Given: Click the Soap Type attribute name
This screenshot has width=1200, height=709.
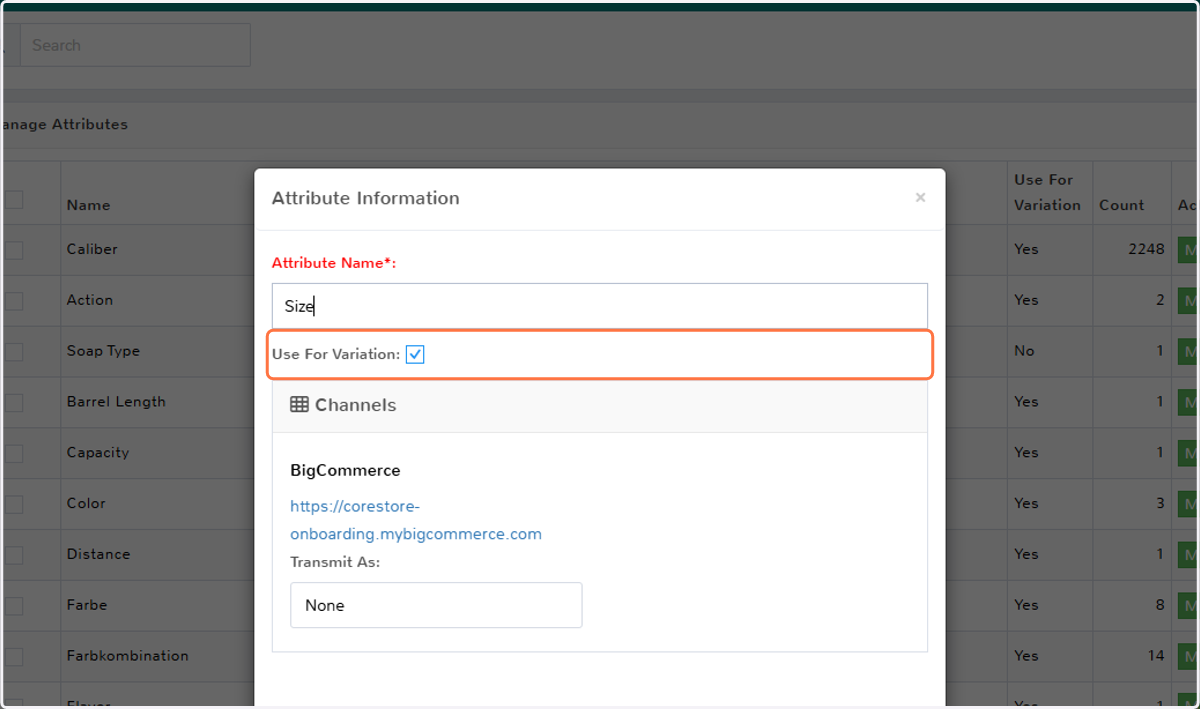Looking at the screenshot, I should point(103,351).
